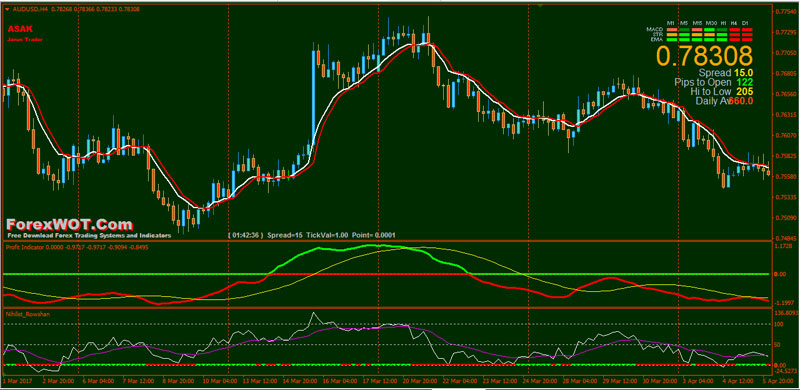This screenshot has width=800, height=390.
Task: Click the M5 timeframe header in the dashboard
Action: pyautogui.click(x=684, y=23)
